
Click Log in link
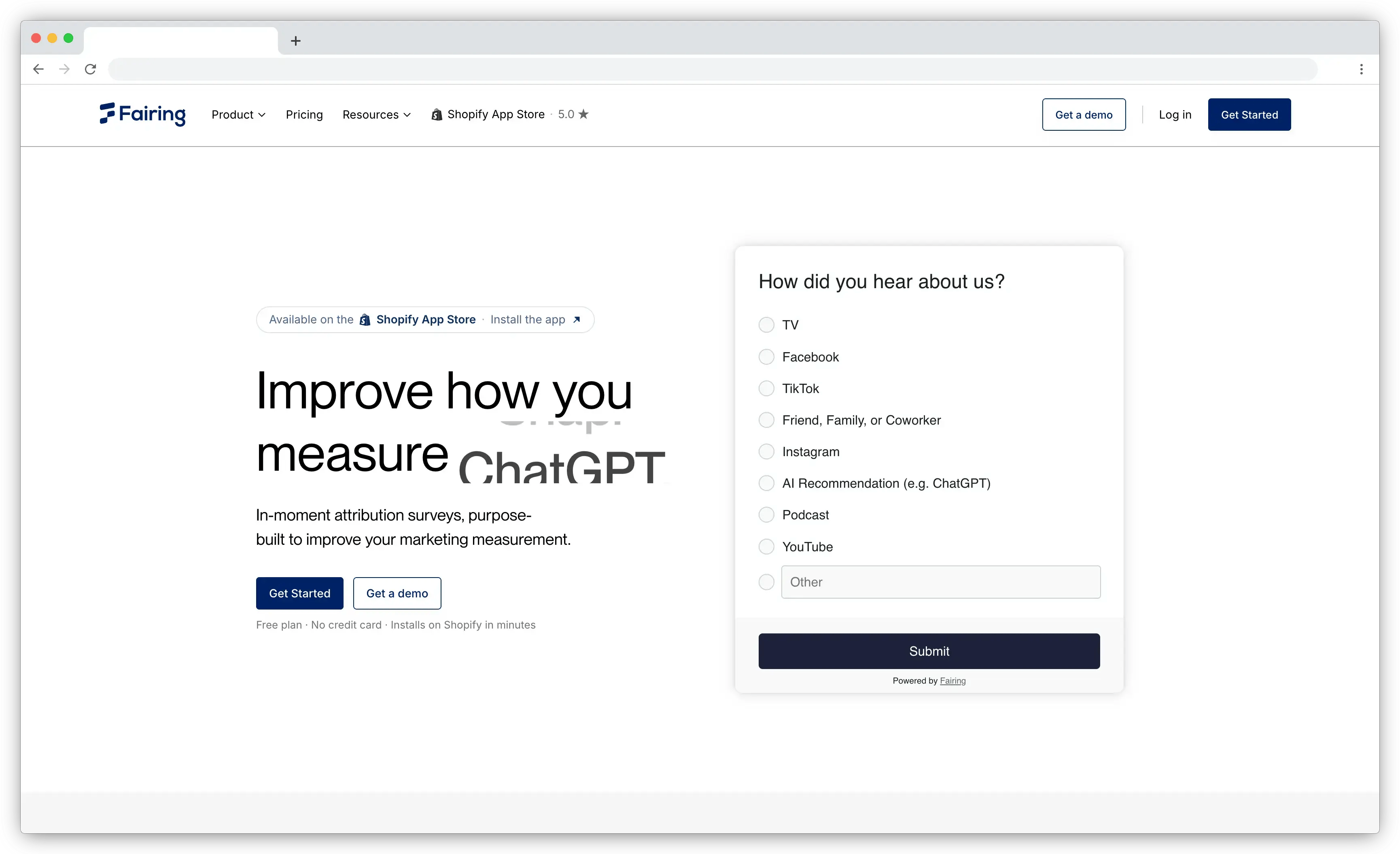(1175, 115)
